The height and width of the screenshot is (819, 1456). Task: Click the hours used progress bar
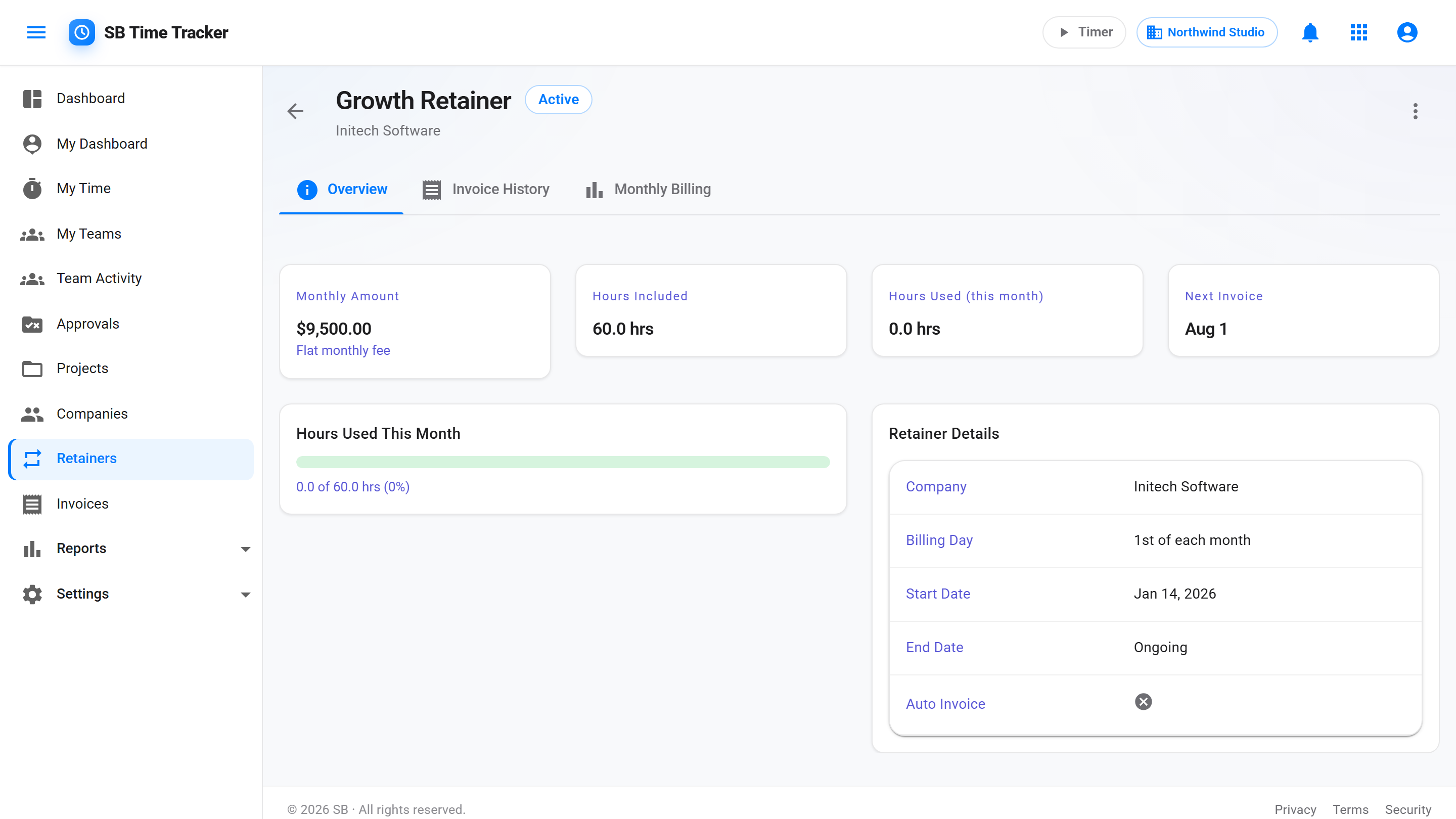click(x=562, y=462)
